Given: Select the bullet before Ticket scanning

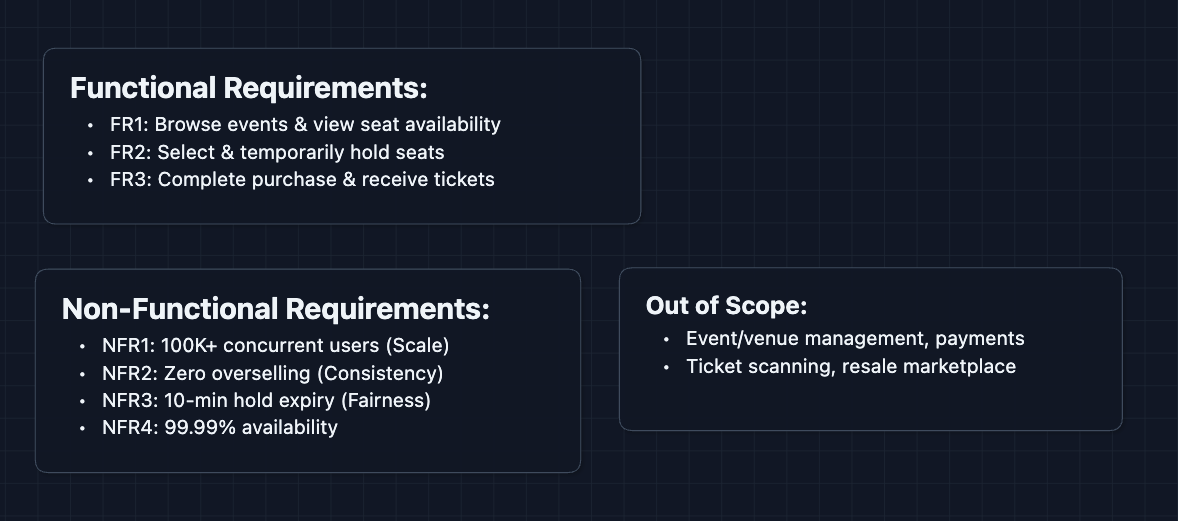Looking at the screenshot, I should 666,367.
